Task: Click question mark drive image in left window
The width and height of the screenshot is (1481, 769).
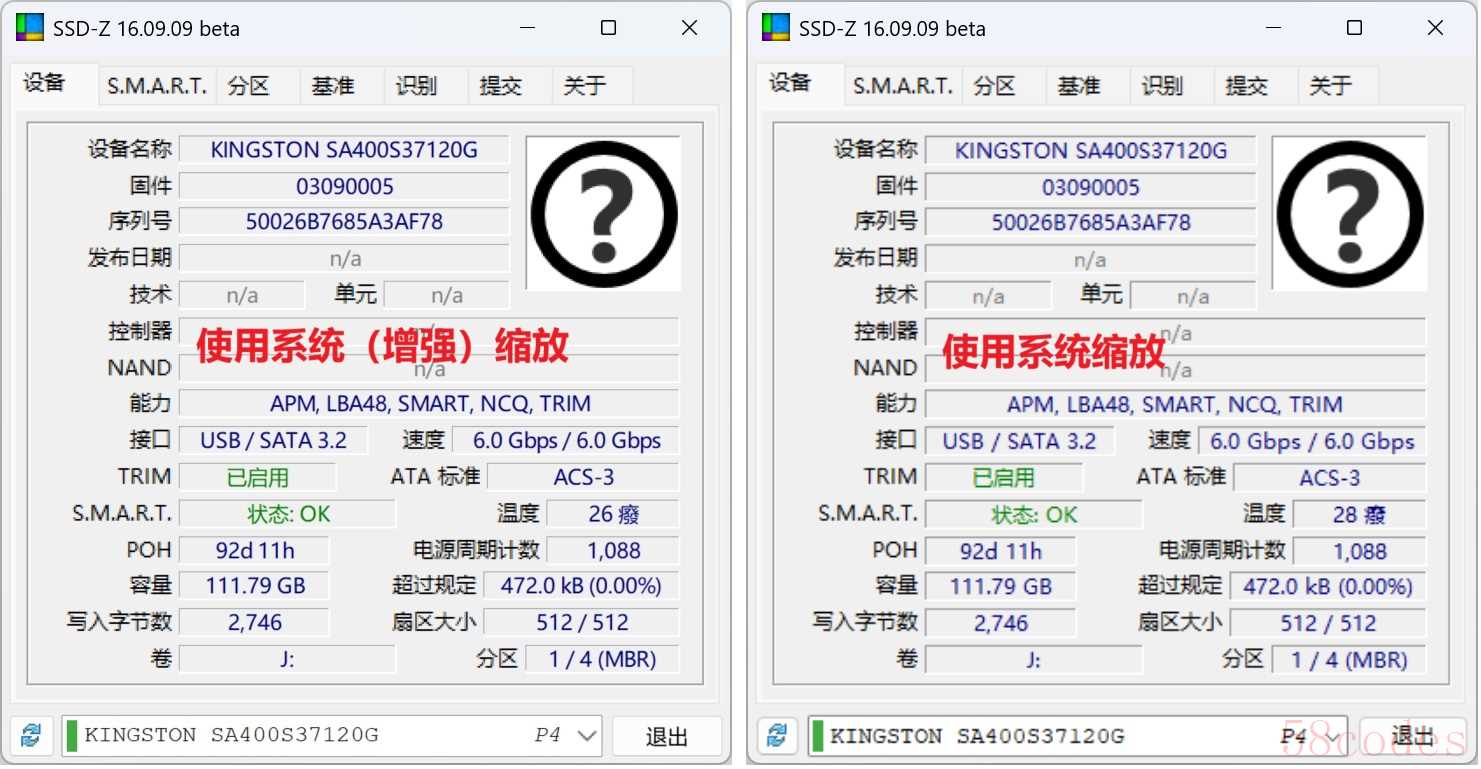Action: [603, 214]
